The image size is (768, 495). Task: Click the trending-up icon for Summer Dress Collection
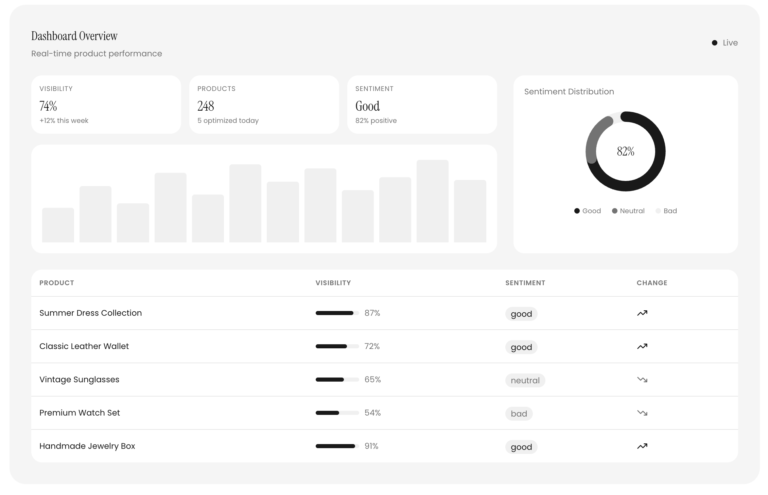point(642,313)
